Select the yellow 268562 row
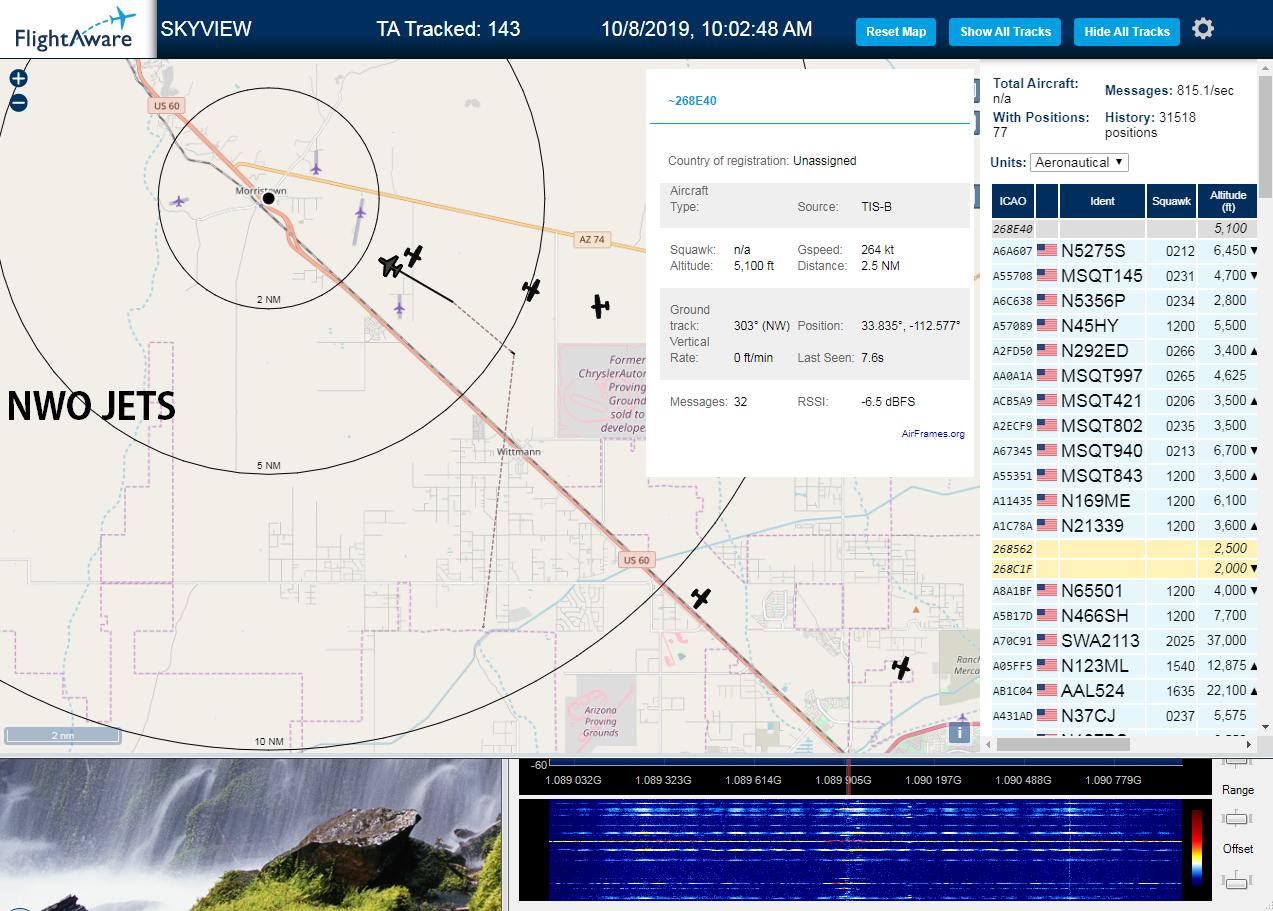The height and width of the screenshot is (911, 1273). coord(1124,548)
